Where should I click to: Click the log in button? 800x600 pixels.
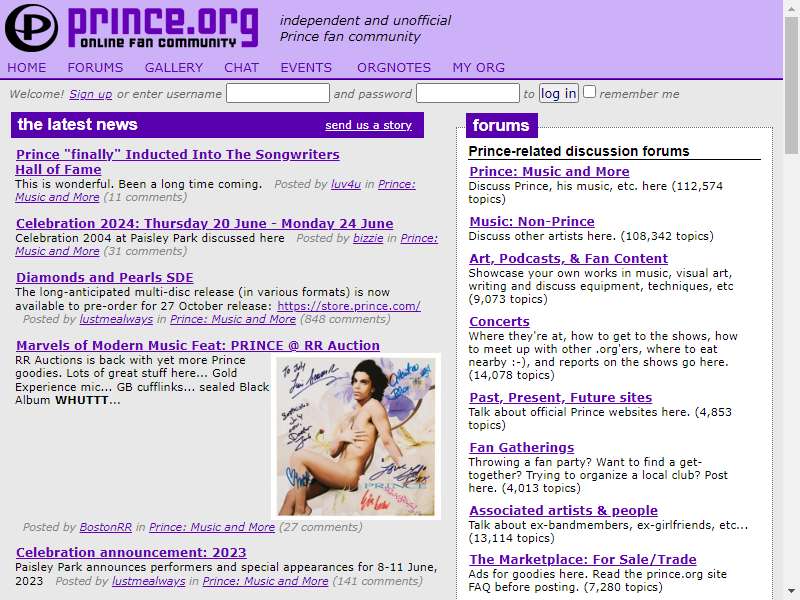pyautogui.click(x=559, y=93)
